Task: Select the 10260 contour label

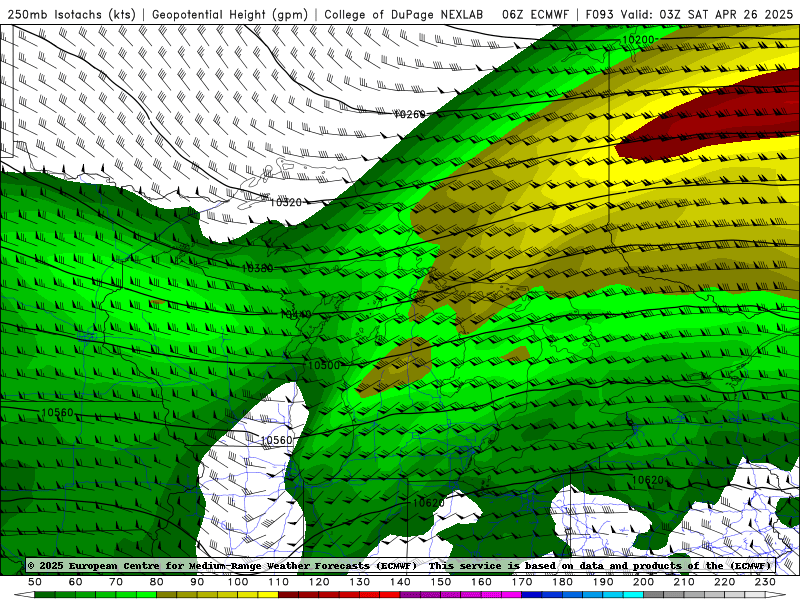Action: tap(410, 114)
